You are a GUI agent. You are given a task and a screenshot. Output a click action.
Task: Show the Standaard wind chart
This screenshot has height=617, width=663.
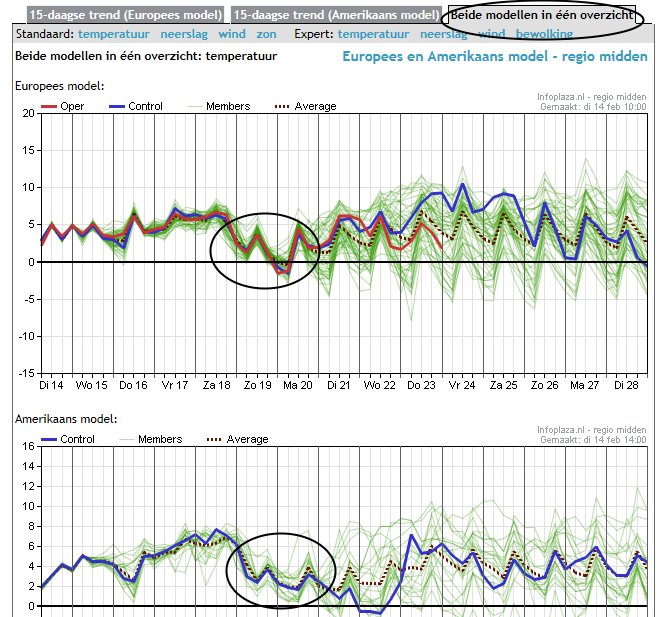pos(231,34)
